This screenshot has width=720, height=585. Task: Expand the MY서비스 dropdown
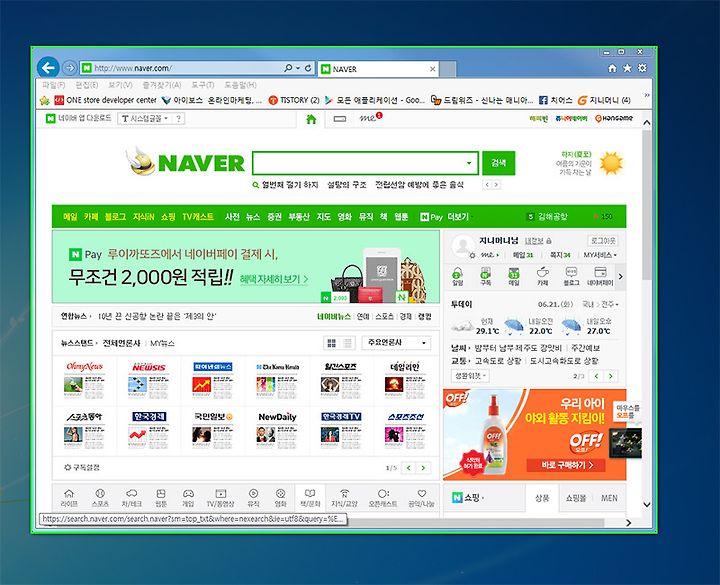(600, 255)
